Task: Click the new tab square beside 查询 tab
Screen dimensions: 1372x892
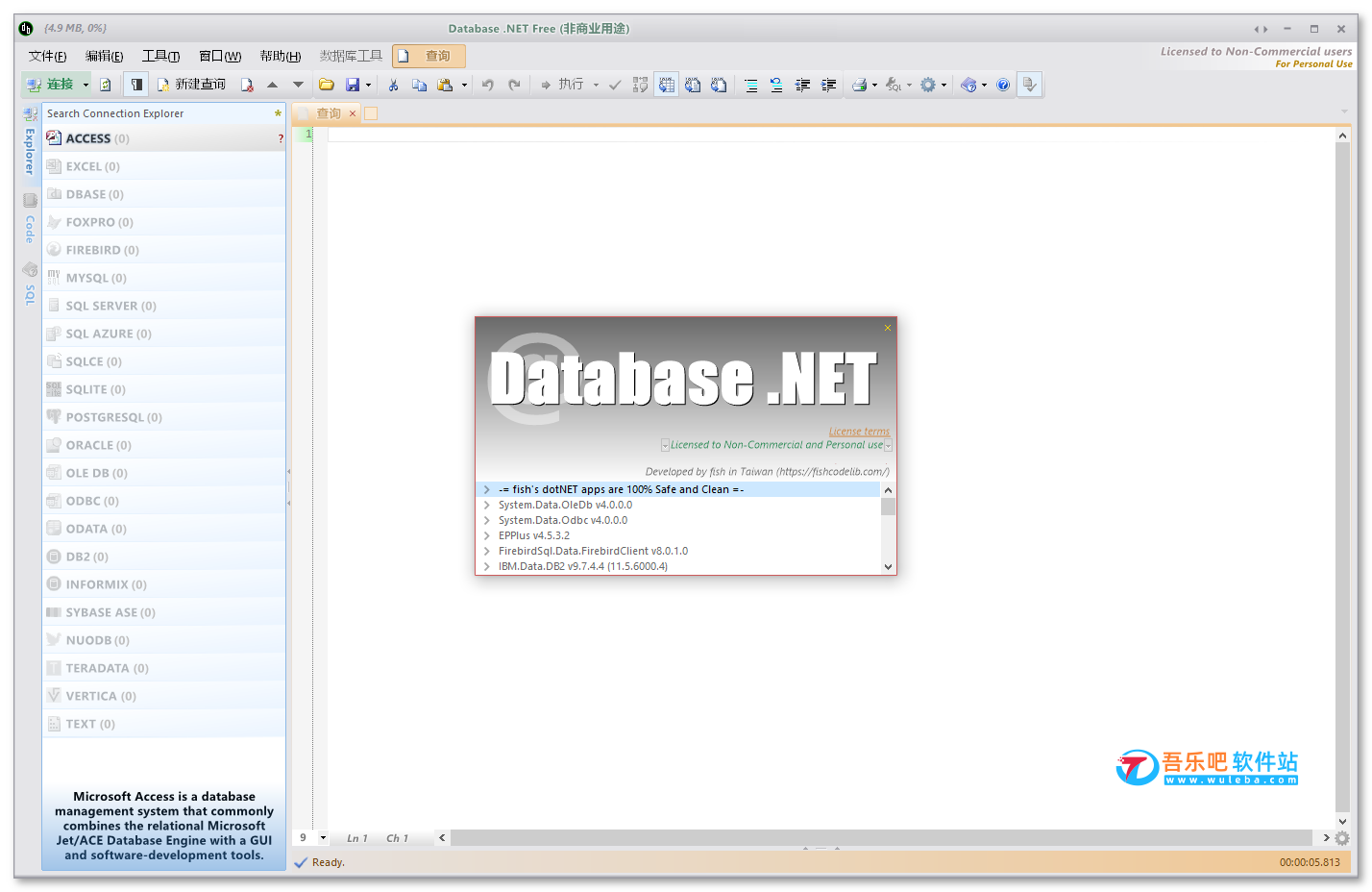Action: (371, 113)
